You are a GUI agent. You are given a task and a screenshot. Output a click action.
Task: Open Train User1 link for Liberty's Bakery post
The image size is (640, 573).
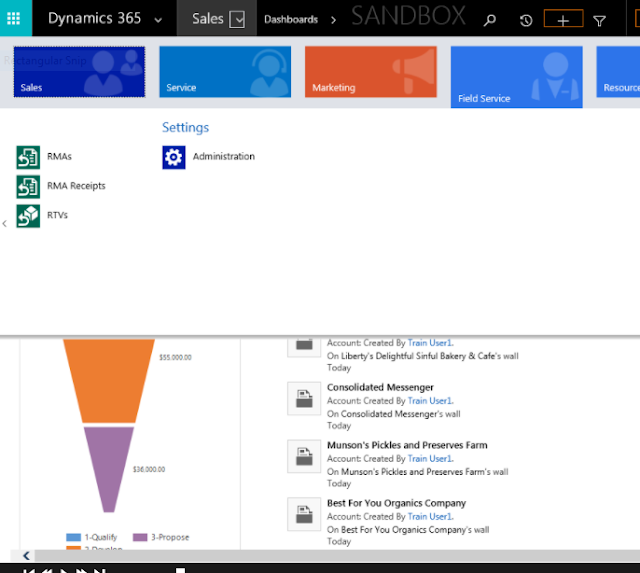[430, 343]
